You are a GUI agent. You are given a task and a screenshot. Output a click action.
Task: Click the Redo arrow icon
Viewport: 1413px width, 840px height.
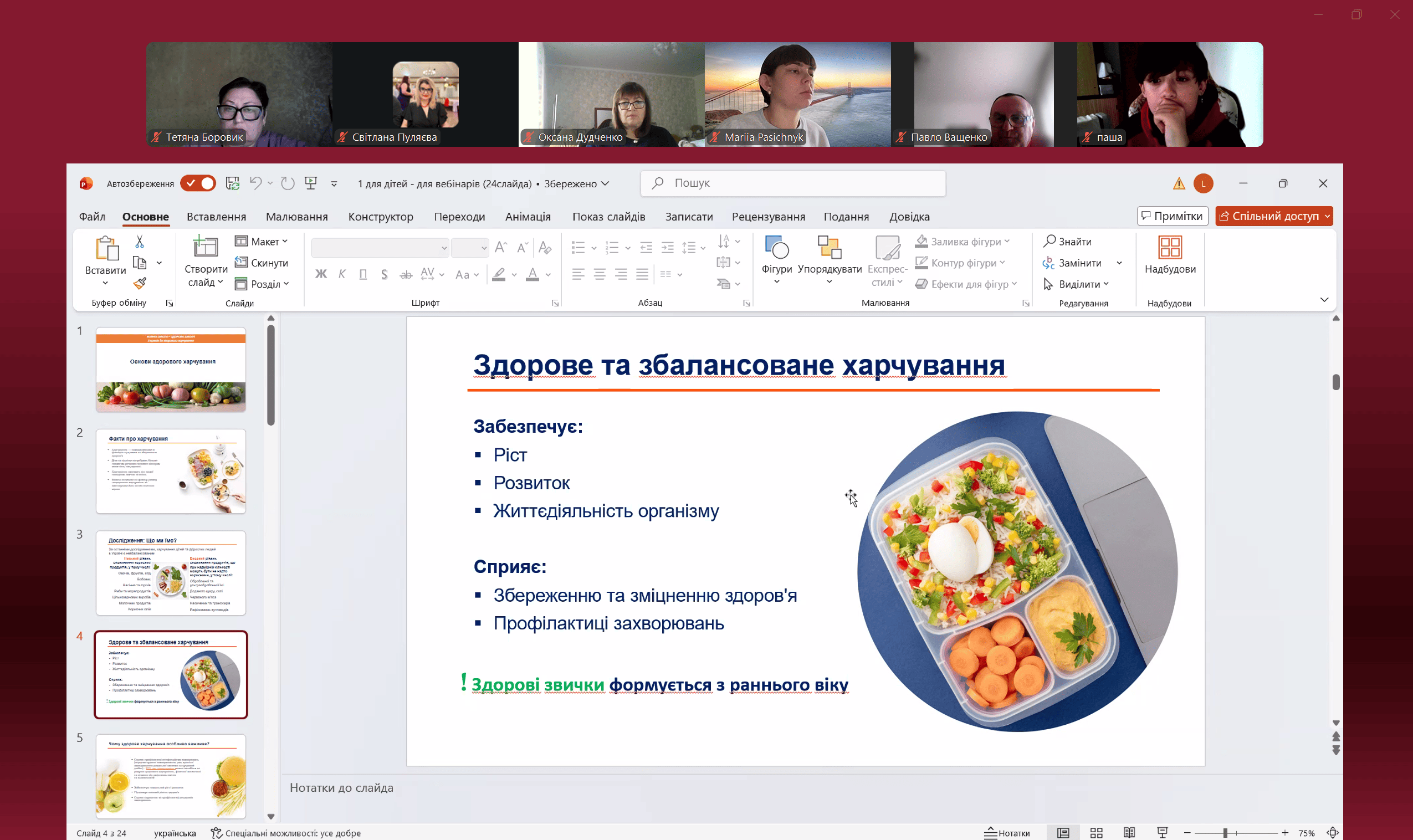288,183
